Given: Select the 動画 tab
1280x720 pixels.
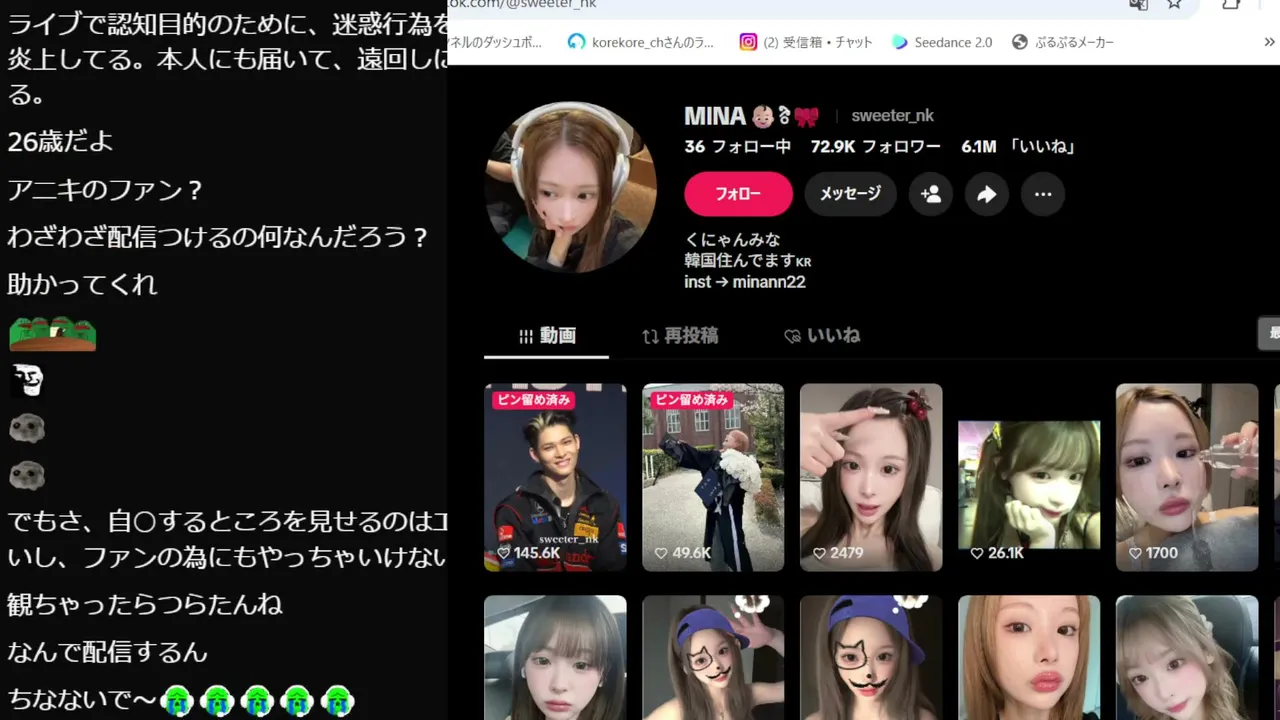Looking at the screenshot, I should point(547,336).
